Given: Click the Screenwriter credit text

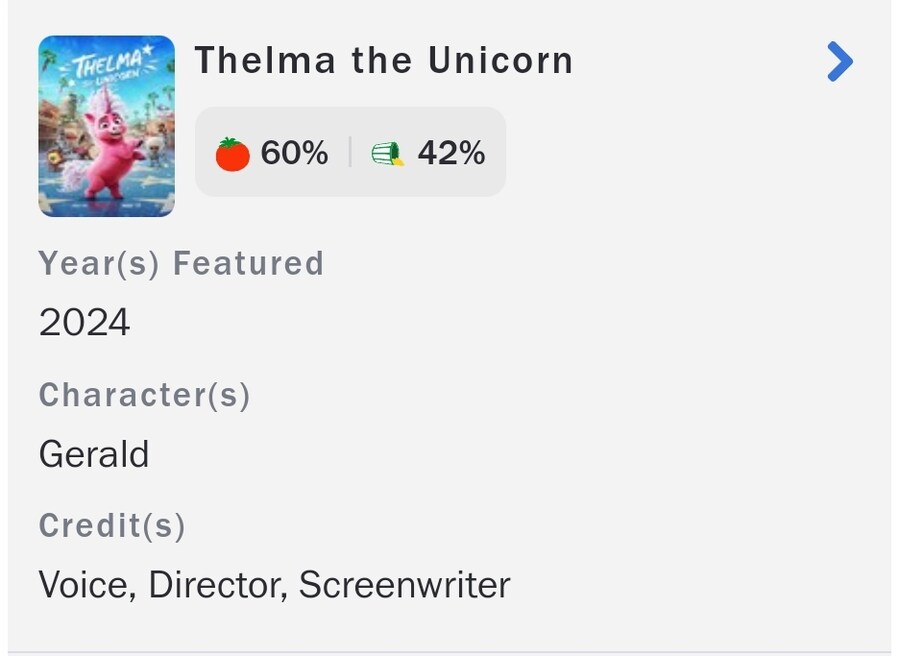Looking at the screenshot, I should [x=404, y=585].
